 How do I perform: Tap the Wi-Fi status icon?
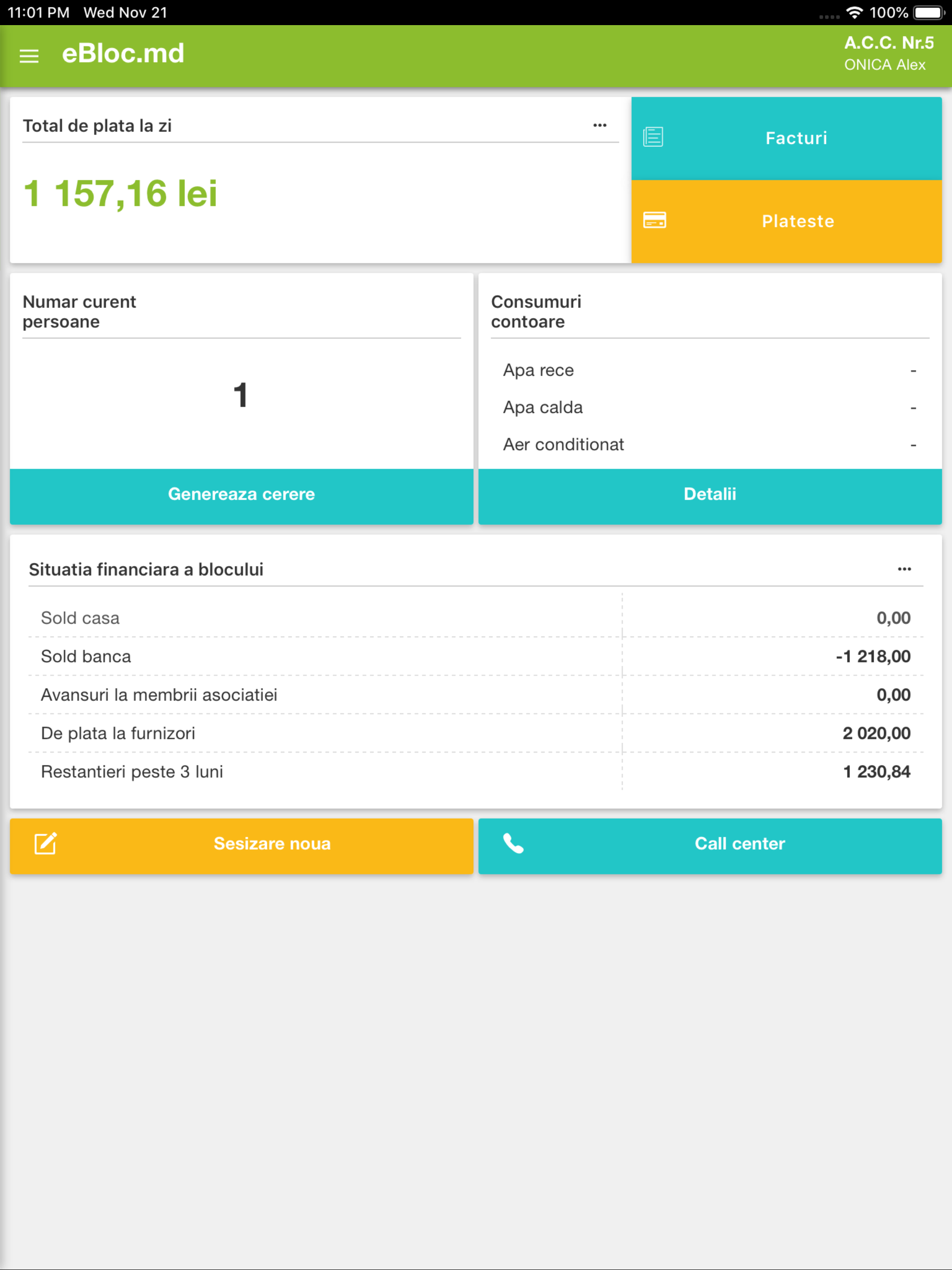coord(854,12)
